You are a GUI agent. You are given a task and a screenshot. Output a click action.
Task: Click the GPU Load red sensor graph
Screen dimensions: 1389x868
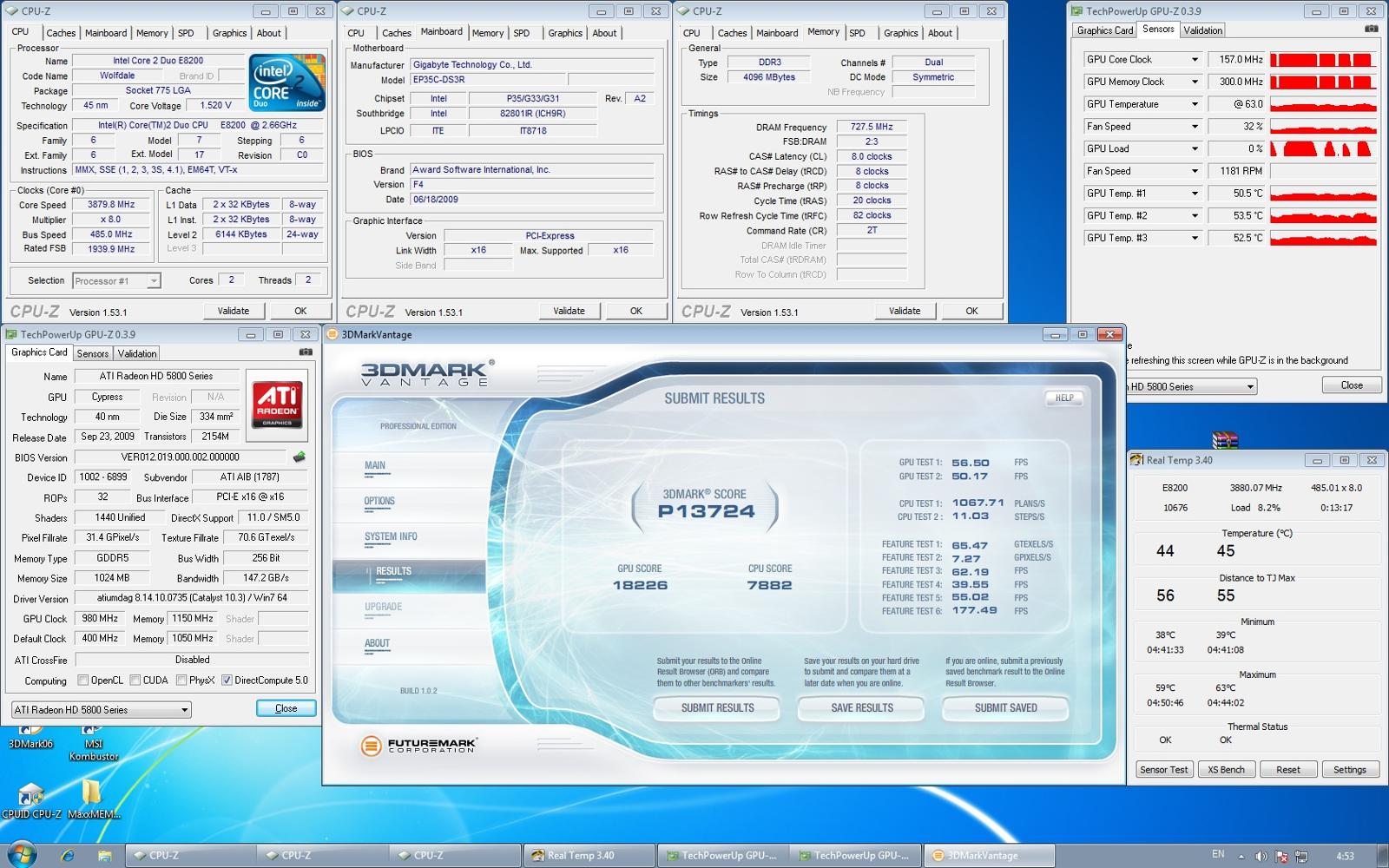1324,148
